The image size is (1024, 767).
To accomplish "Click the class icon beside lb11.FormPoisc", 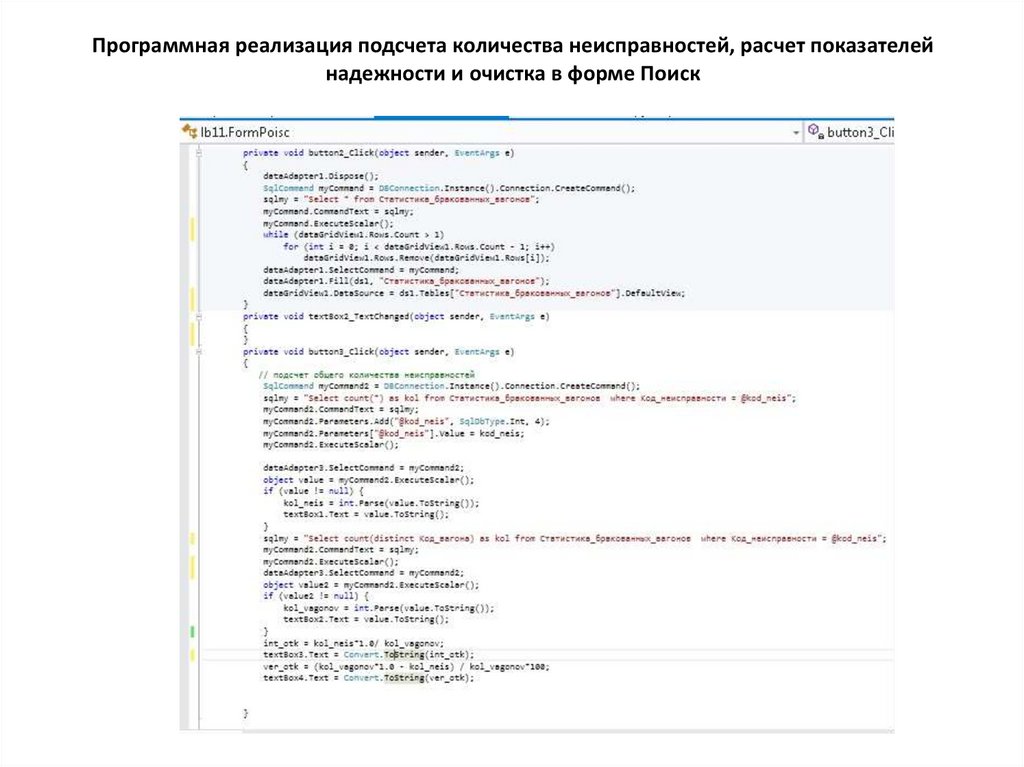I will coord(190,131).
